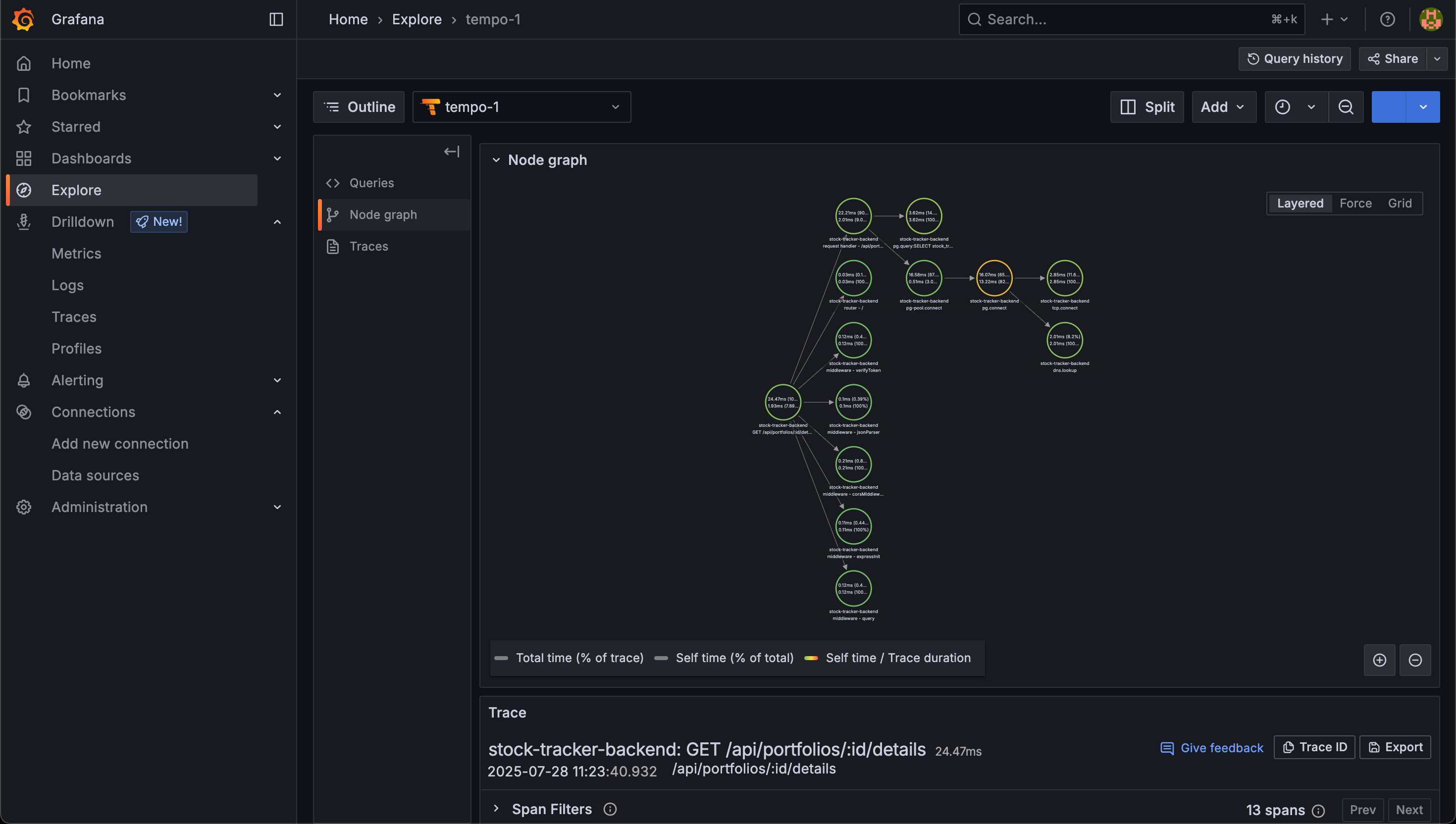
Task: Open the run query options dropdown arrow
Action: point(1423,107)
